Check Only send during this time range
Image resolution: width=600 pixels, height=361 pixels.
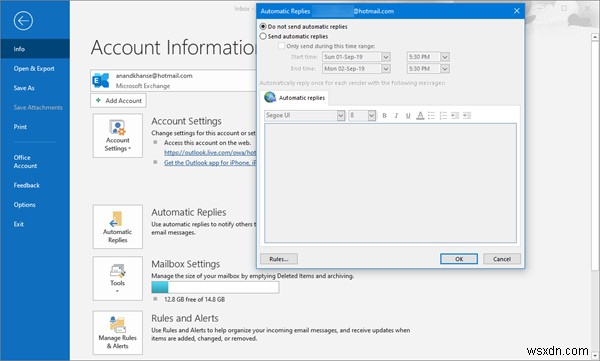pyautogui.click(x=281, y=46)
